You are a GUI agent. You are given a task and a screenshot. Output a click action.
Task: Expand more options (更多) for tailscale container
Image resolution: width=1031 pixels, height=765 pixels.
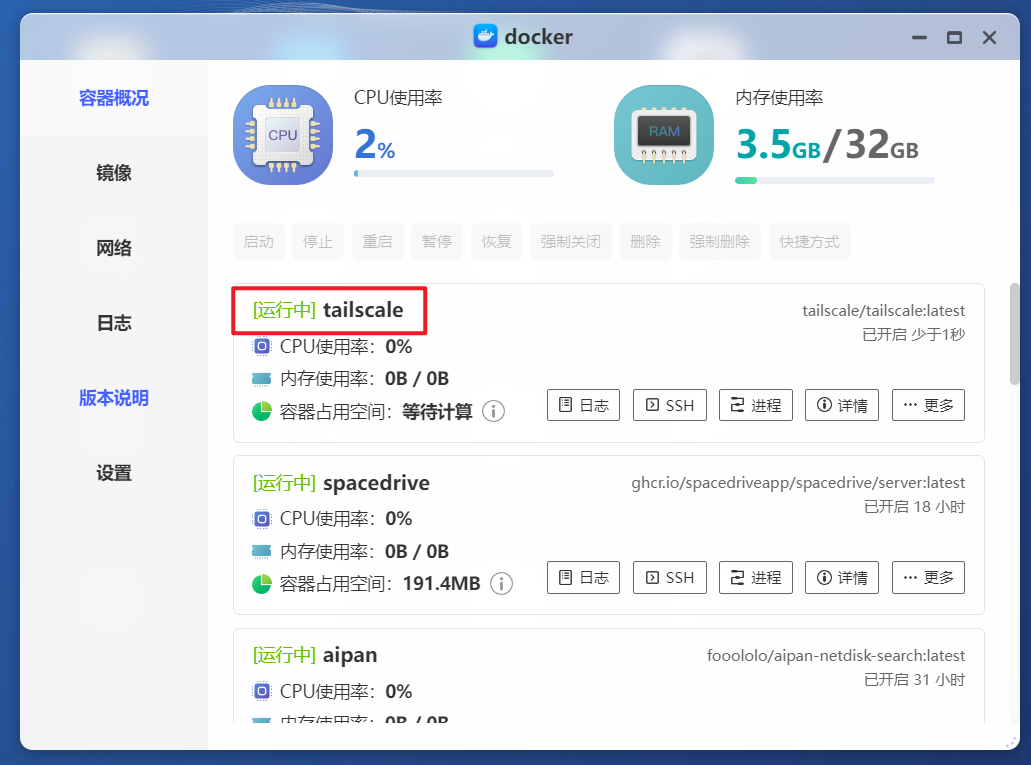click(x=928, y=405)
